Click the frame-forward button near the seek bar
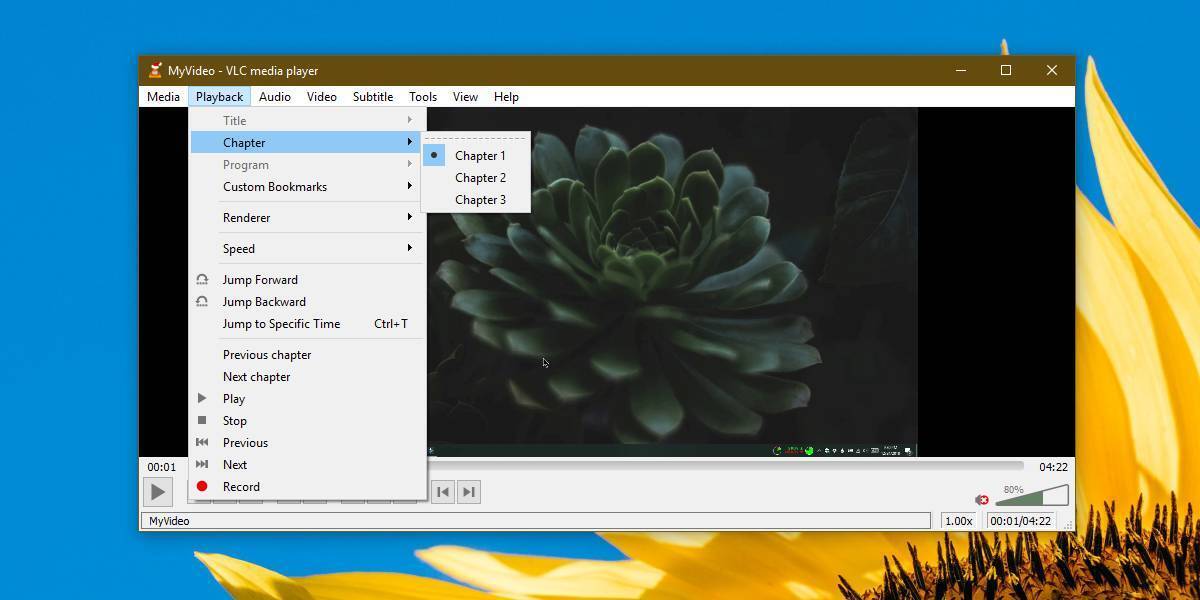The height and width of the screenshot is (600, 1200). pyautogui.click(x=469, y=491)
